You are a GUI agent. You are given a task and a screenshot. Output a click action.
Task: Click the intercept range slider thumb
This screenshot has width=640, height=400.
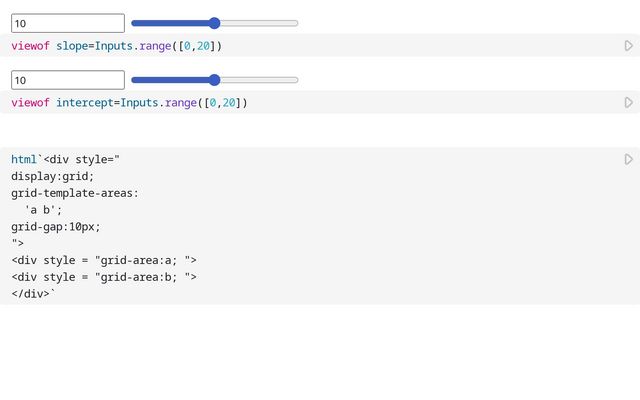[x=215, y=80]
